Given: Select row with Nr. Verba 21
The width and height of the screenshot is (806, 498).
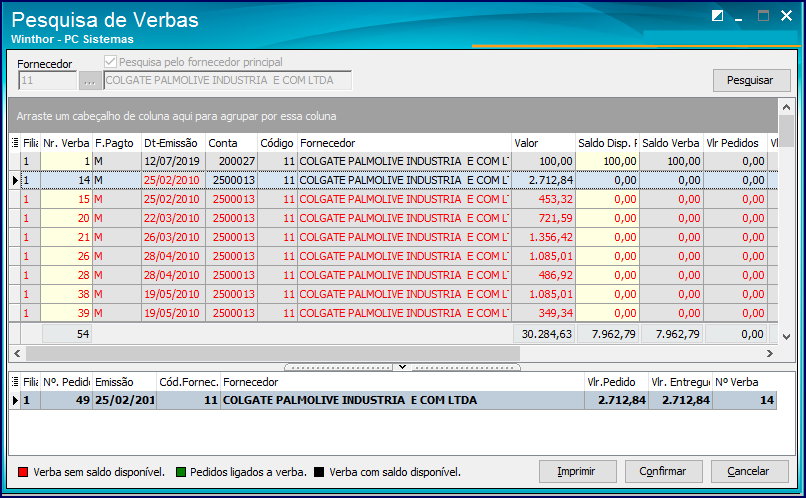Looking at the screenshot, I should (393, 237).
